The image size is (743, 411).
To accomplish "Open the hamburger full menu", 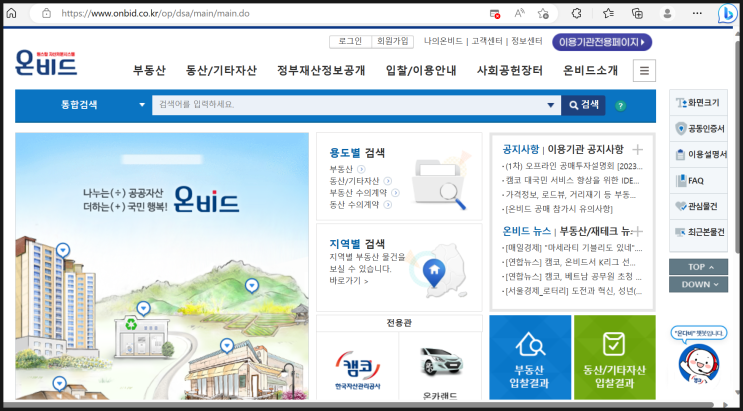I will click(644, 71).
